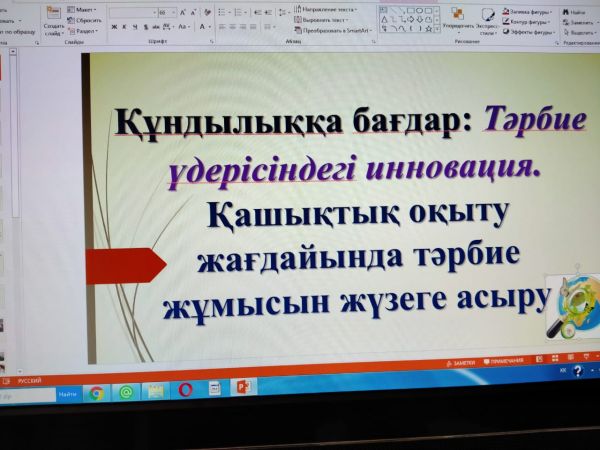The height and width of the screenshot is (450, 600).
Task: Toggle italic (К) formatting
Action: [124, 27]
